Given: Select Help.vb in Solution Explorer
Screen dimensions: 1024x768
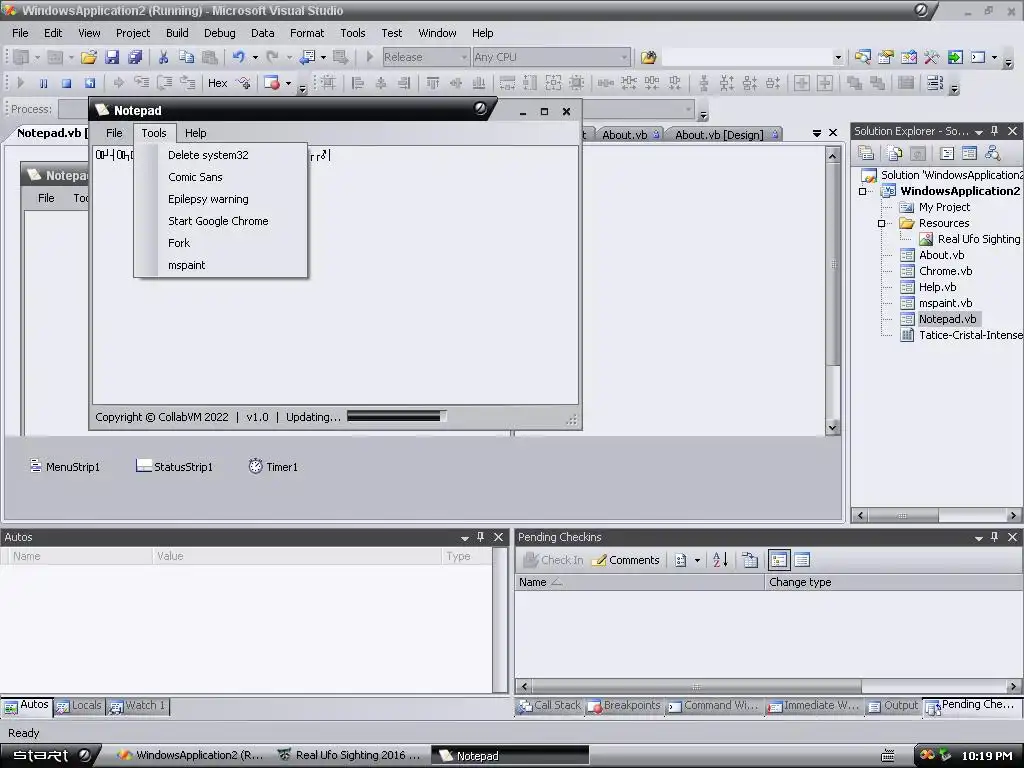Looking at the screenshot, I should tap(937, 287).
